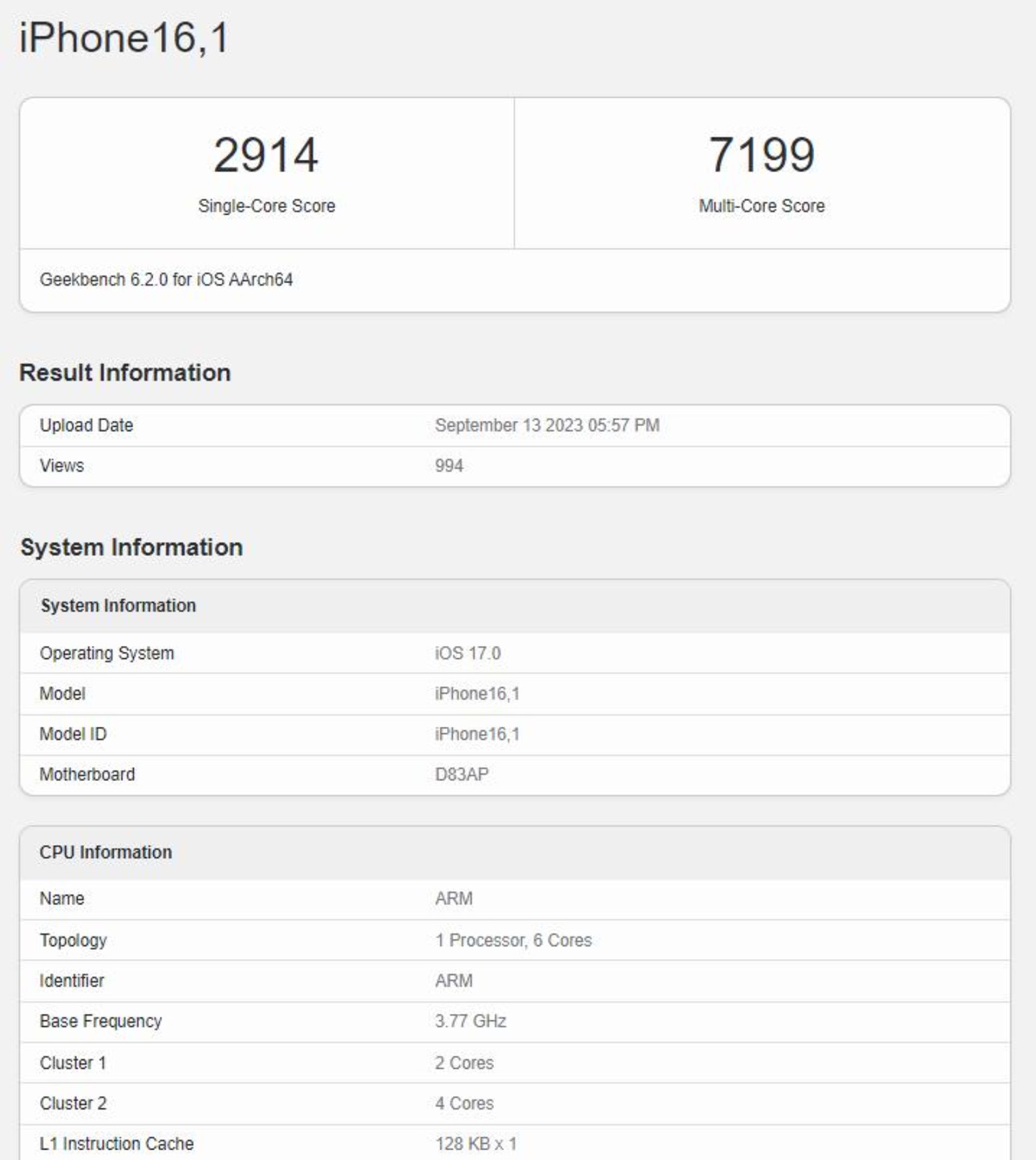Click the CPU Information table header
Viewport: 1036px width, 1160px height.
point(106,852)
